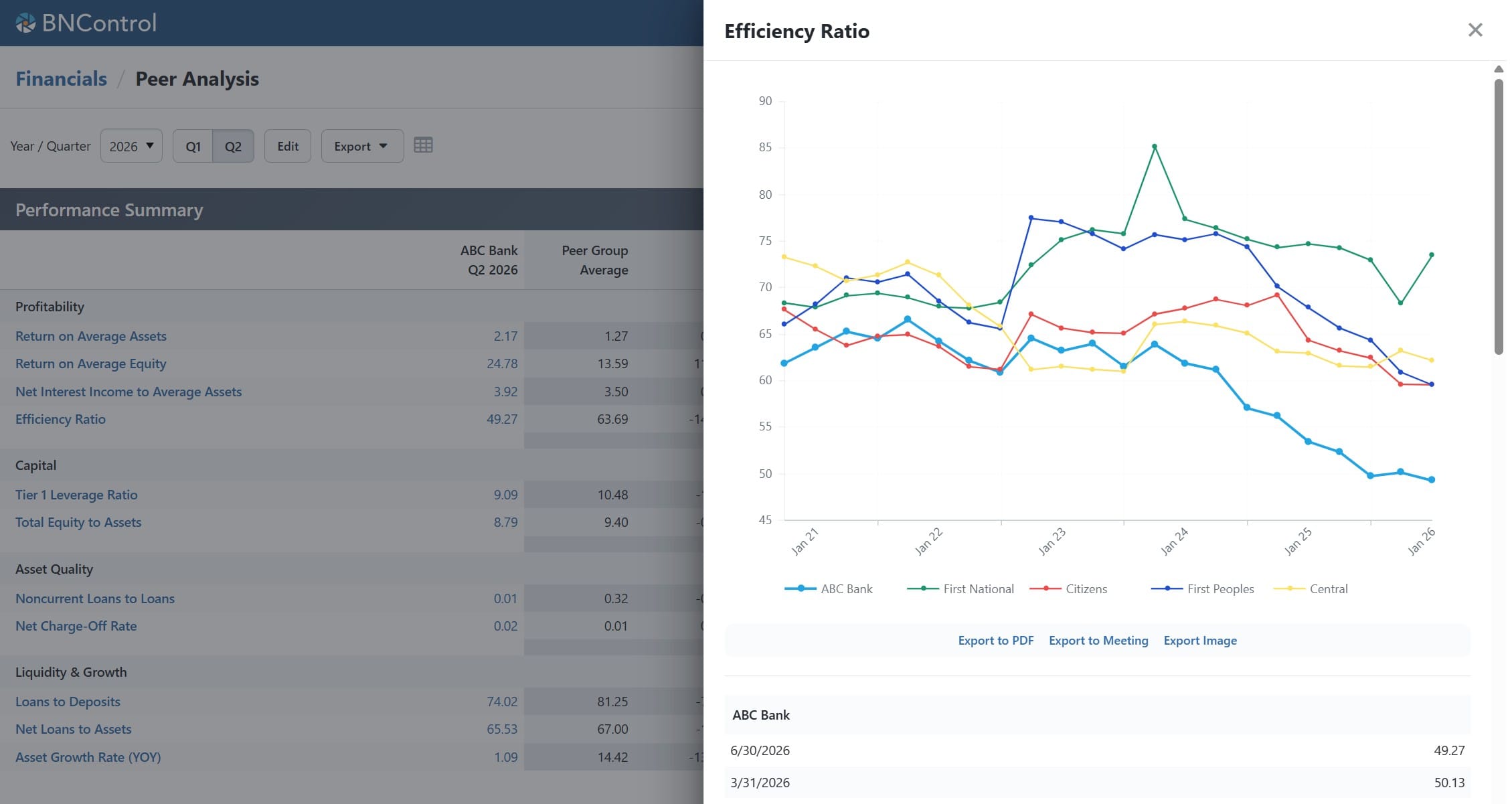This screenshot has width=1512, height=804.
Task: Click Export to Meeting link
Action: [1098, 641]
